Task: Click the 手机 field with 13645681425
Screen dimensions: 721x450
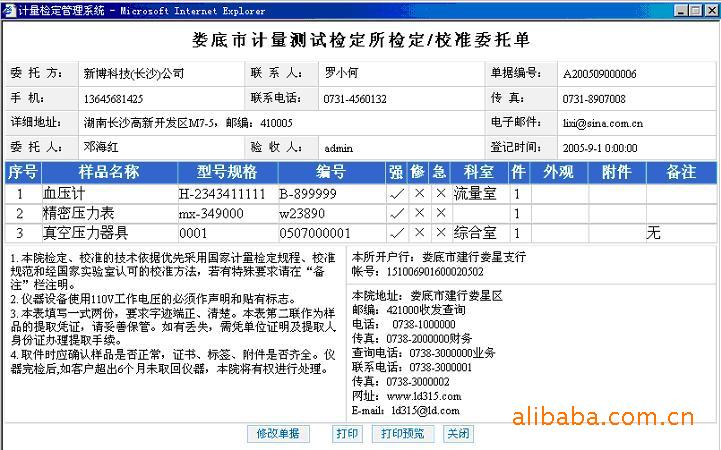Action: [x=158, y=99]
